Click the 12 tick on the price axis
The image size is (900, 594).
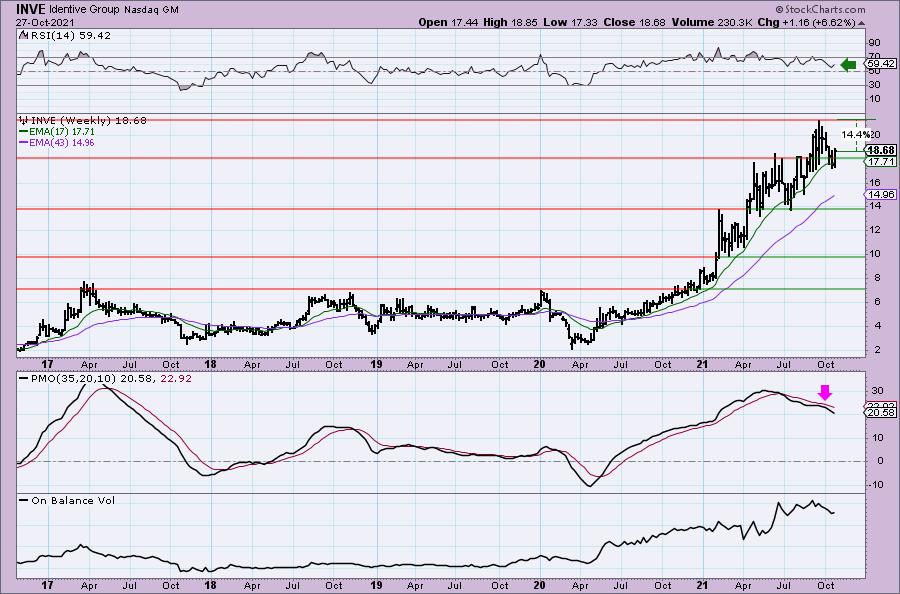[x=875, y=230]
